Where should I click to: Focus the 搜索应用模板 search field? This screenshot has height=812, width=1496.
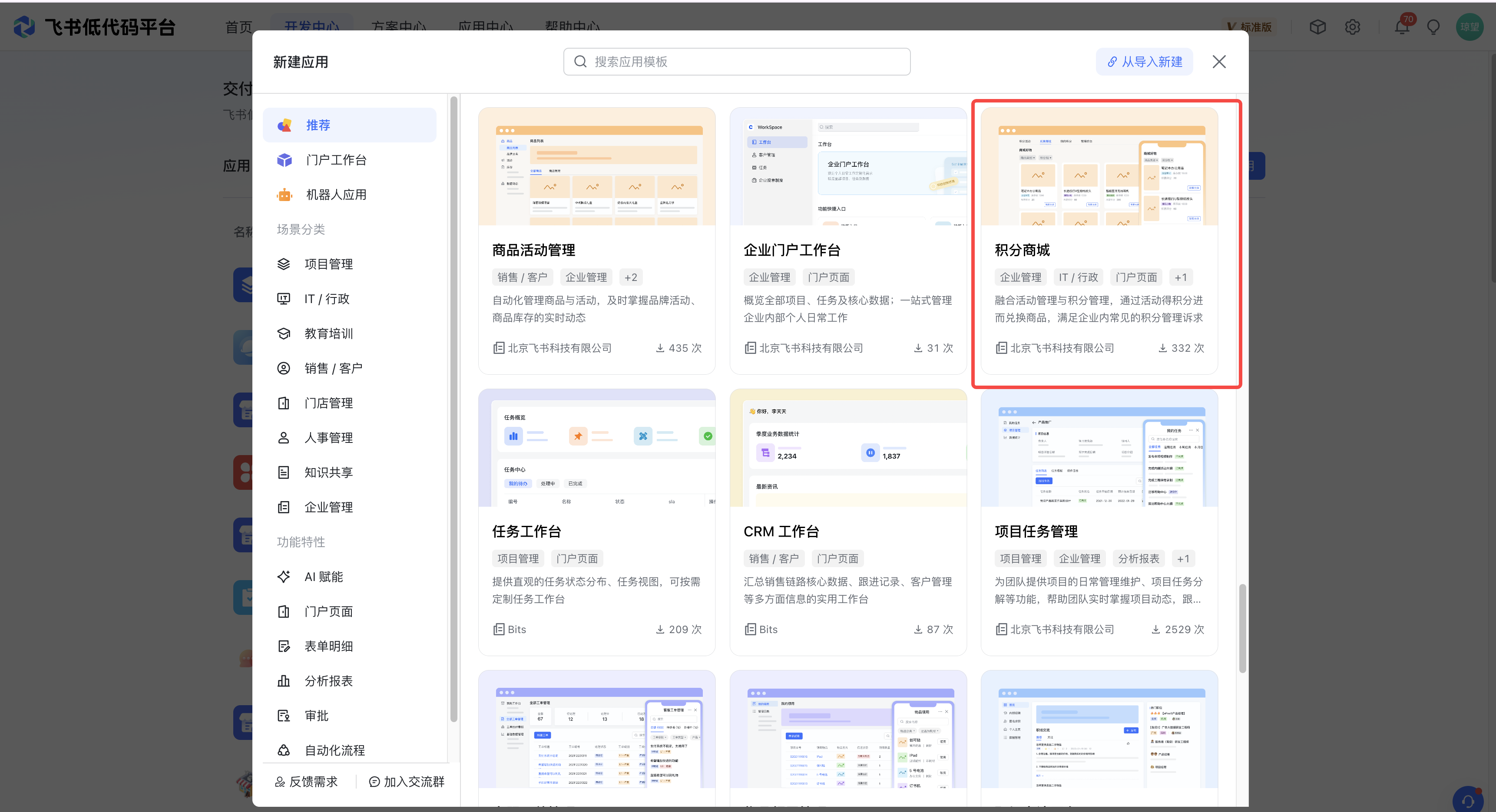(x=736, y=62)
